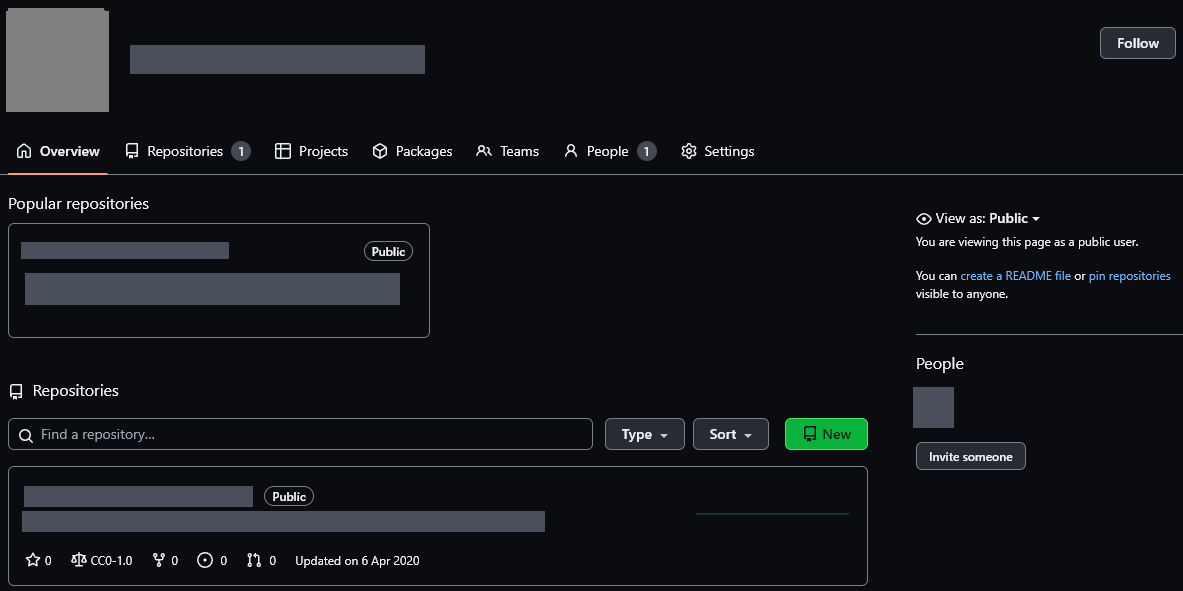The image size is (1183, 591).
Task: Click the star icon on repository row
Action: [x=33, y=561]
